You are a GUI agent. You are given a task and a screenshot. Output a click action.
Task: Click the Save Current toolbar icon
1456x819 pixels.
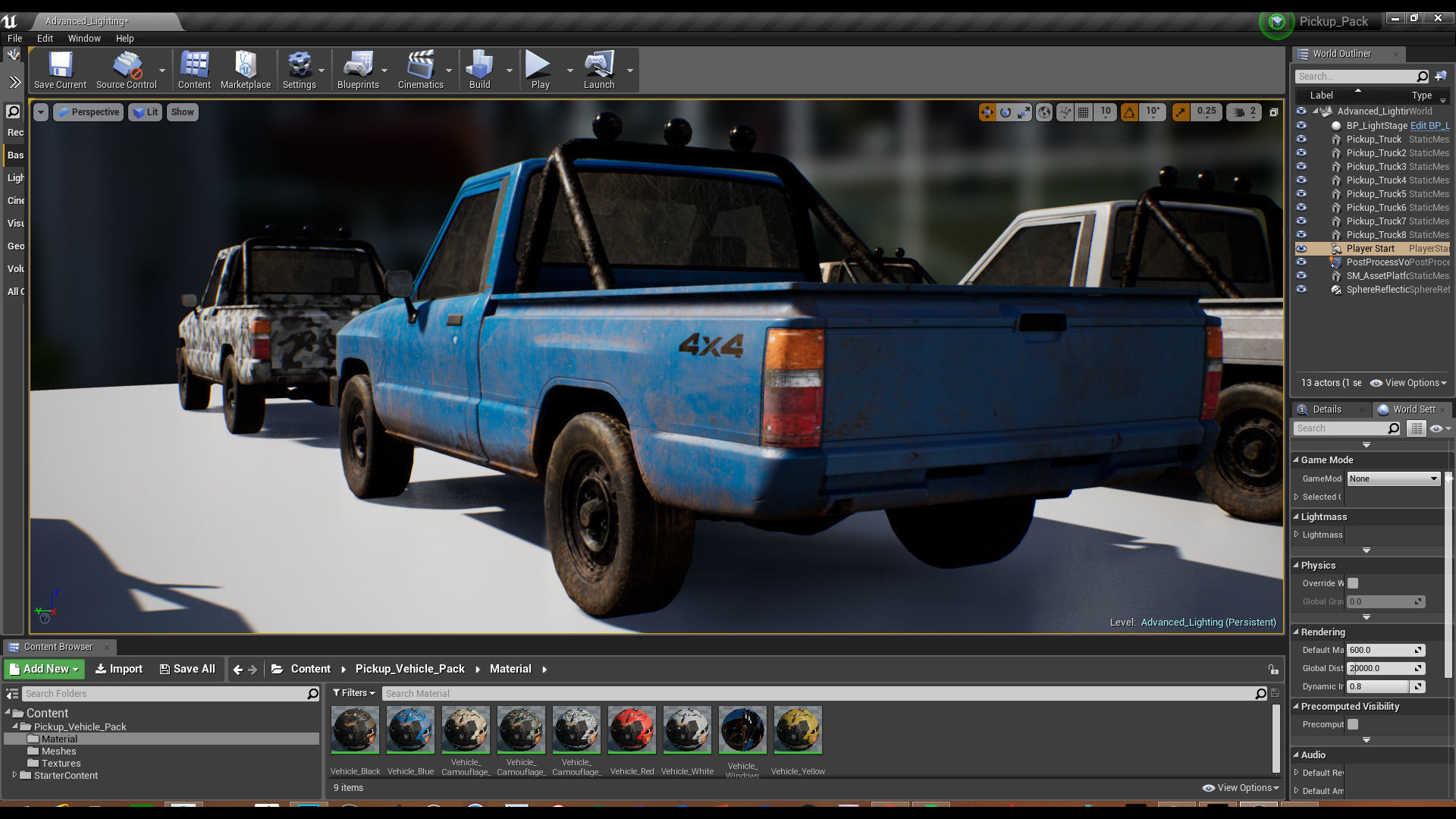click(60, 70)
